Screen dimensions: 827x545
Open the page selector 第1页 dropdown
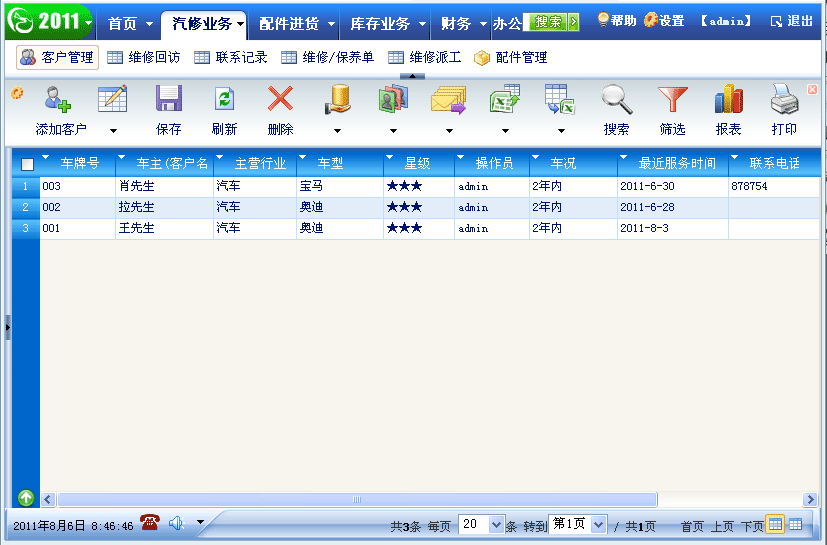click(578, 524)
